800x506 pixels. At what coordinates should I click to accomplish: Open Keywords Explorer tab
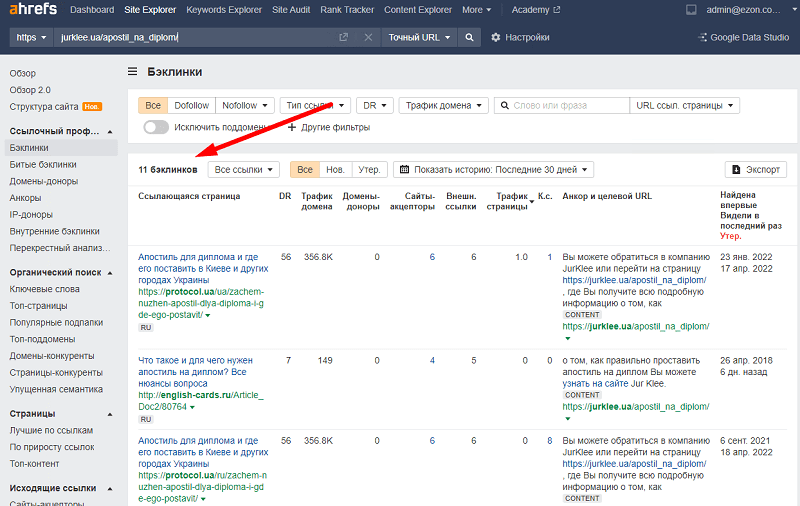(x=225, y=10)
